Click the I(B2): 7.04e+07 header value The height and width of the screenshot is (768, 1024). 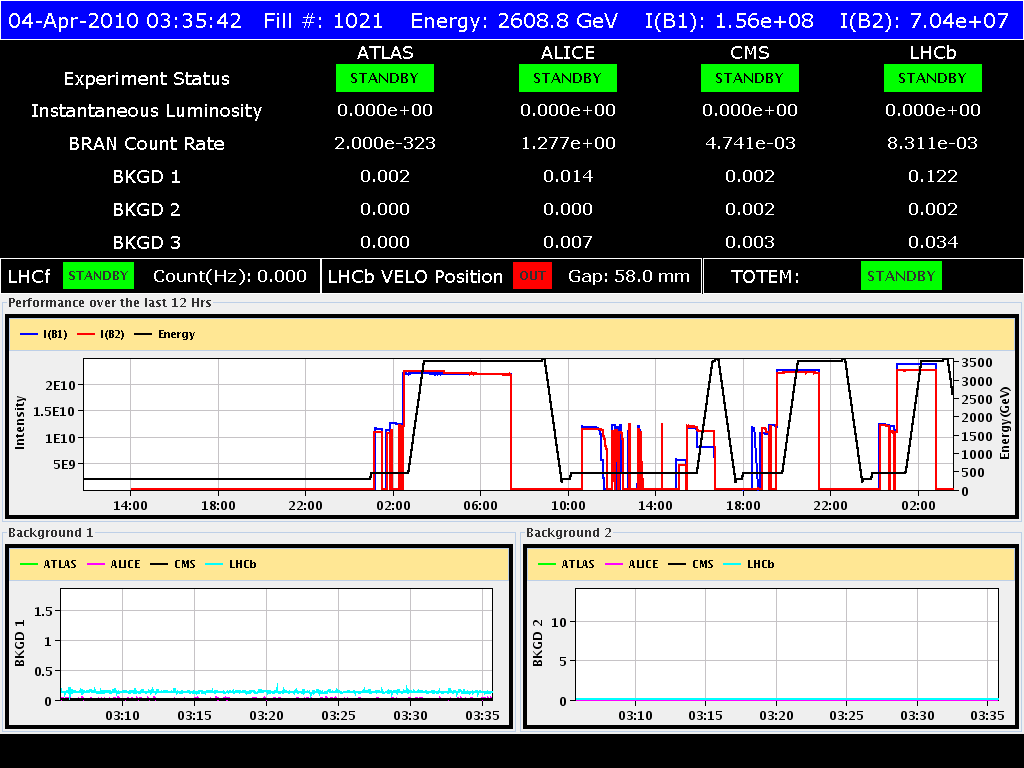[x=925, y=21]
